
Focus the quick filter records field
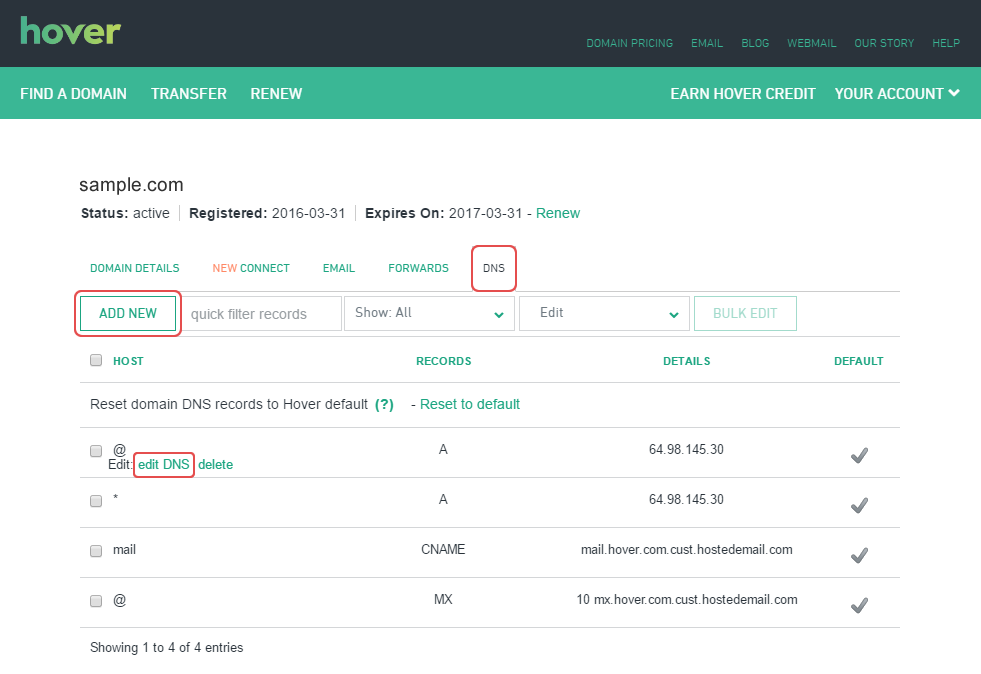(x=262, y=313)
